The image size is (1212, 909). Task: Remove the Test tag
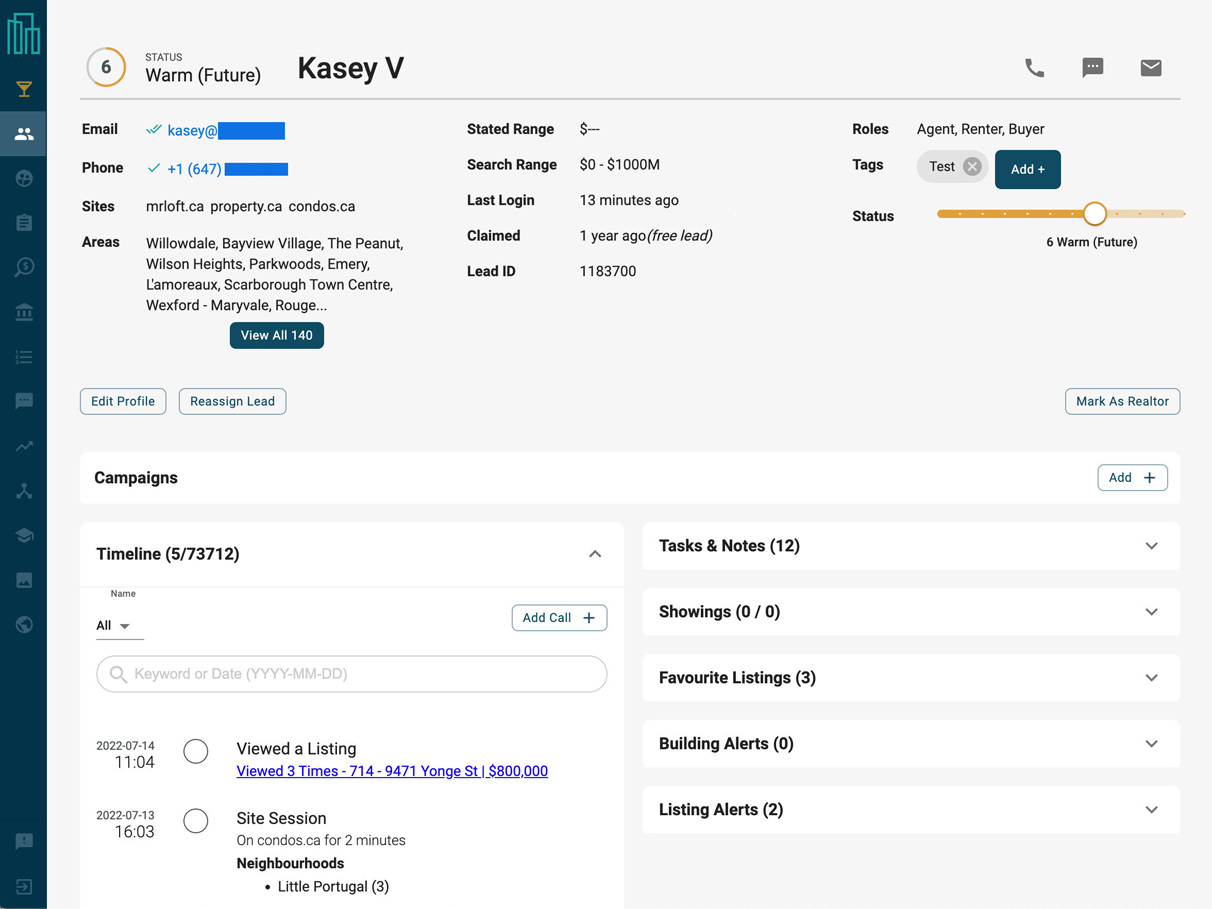point(971,167)
